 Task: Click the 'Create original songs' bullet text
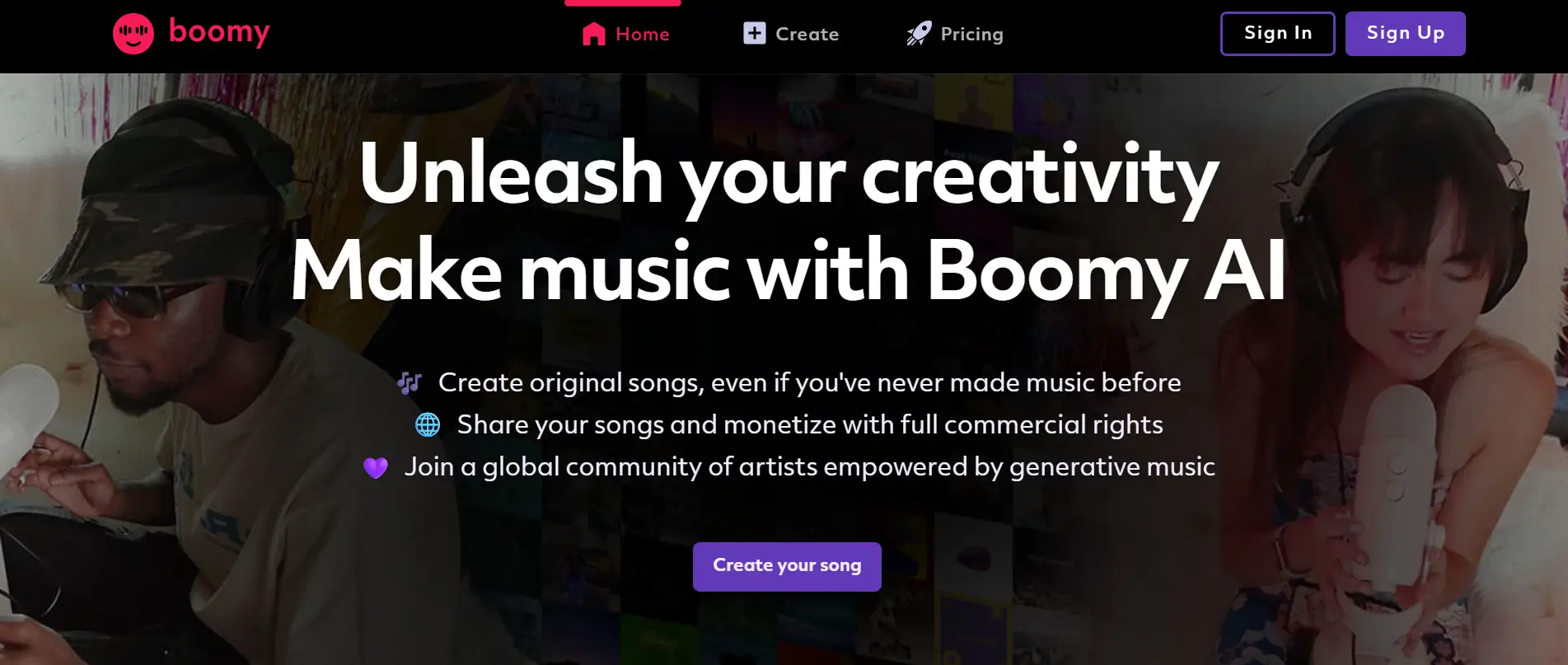pos(811,382)
